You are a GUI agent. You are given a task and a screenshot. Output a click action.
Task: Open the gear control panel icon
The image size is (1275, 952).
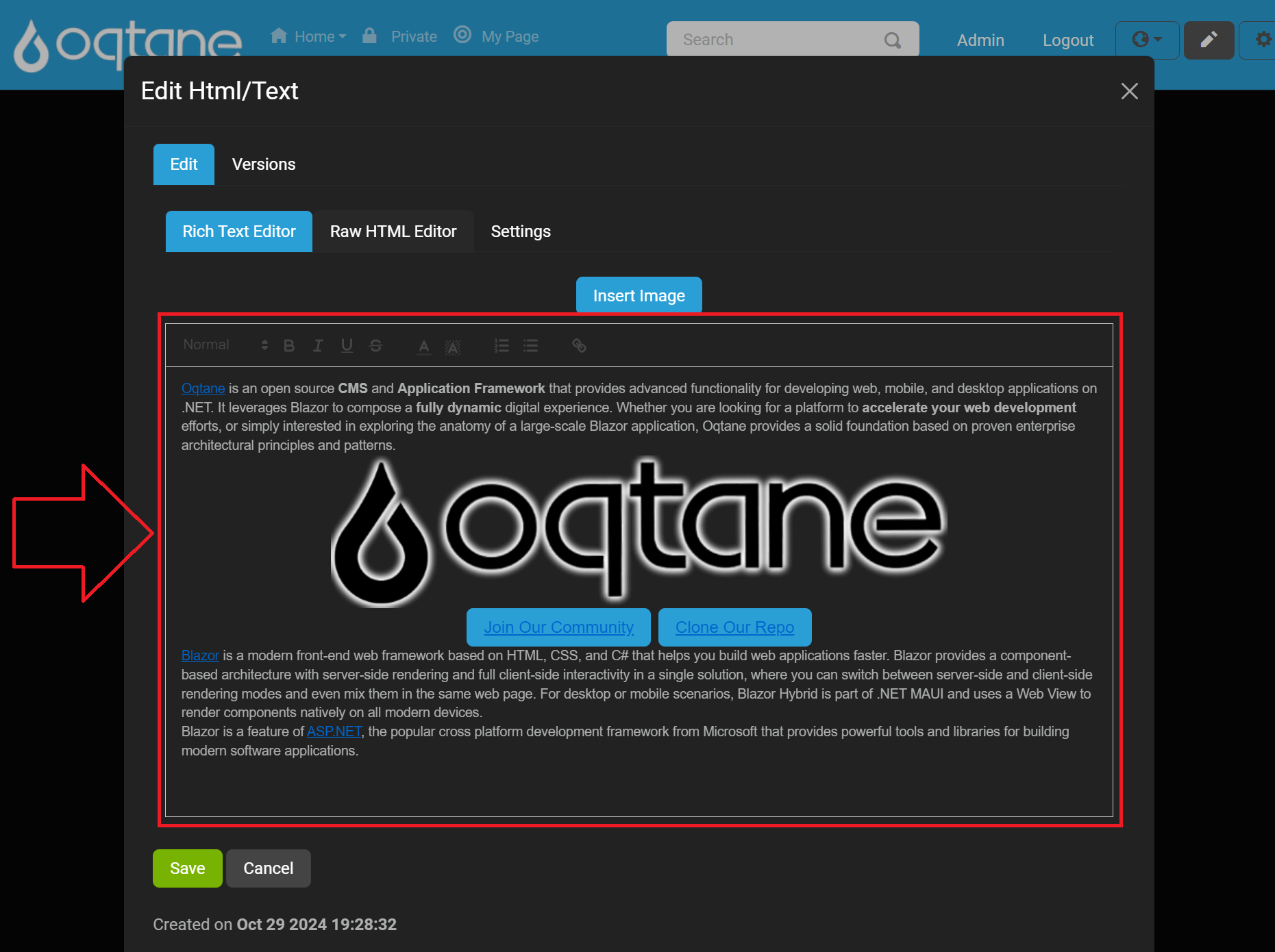tap(1262, 40)
